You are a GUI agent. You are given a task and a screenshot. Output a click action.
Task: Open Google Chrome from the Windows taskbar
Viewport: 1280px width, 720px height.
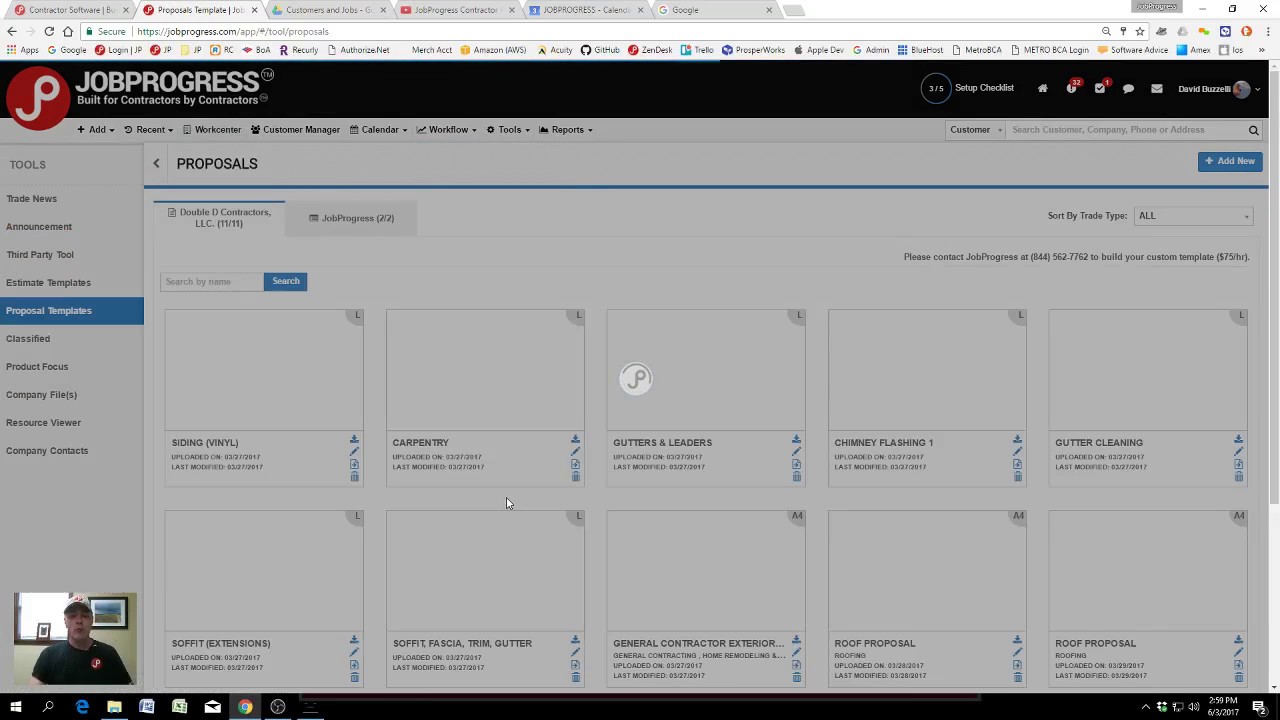pyautogui.click(x=245, y=707)
